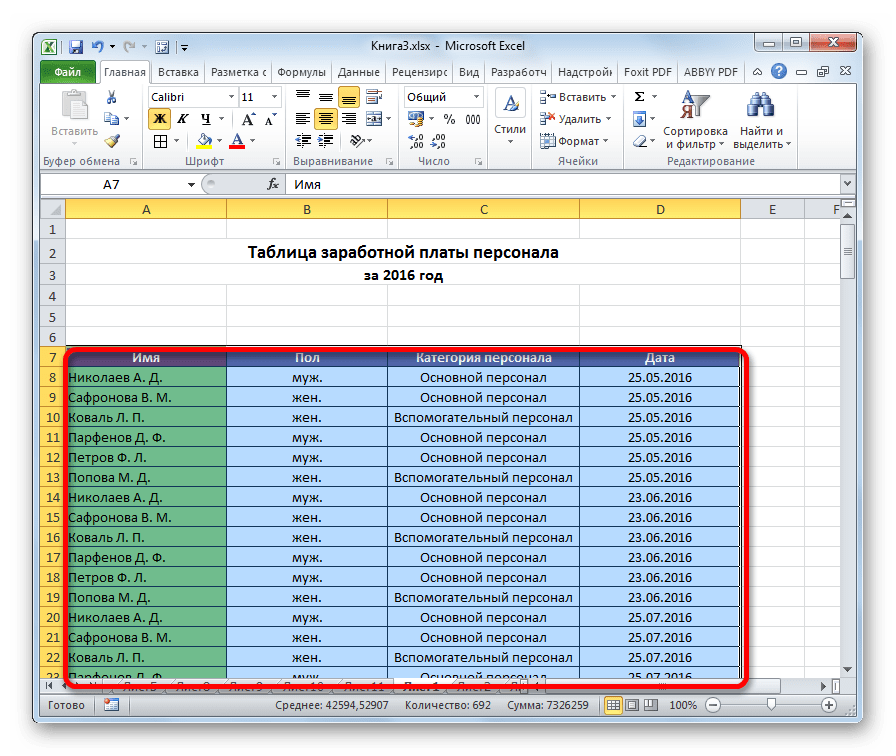Toggle center horizontal alignment

325,119
